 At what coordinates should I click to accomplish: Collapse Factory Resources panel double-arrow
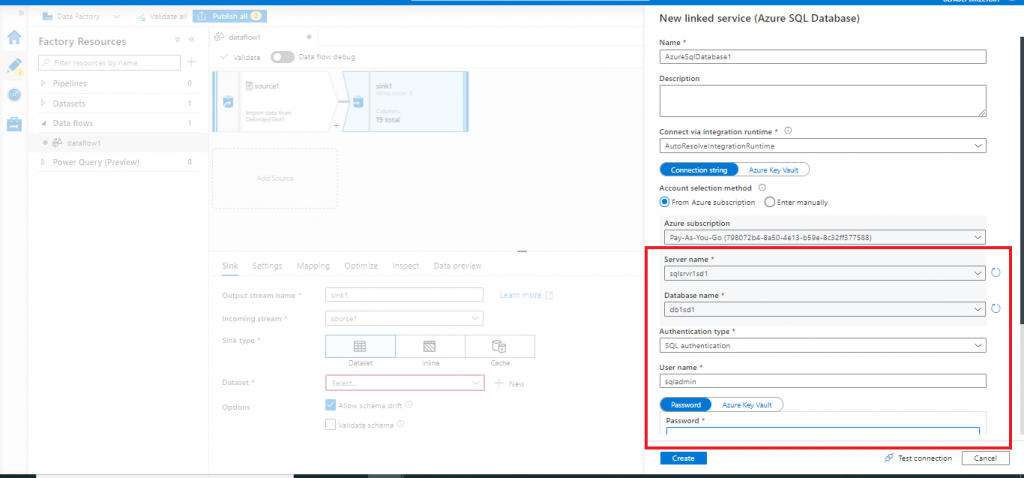pyautogui.click(x=192, y=40)
